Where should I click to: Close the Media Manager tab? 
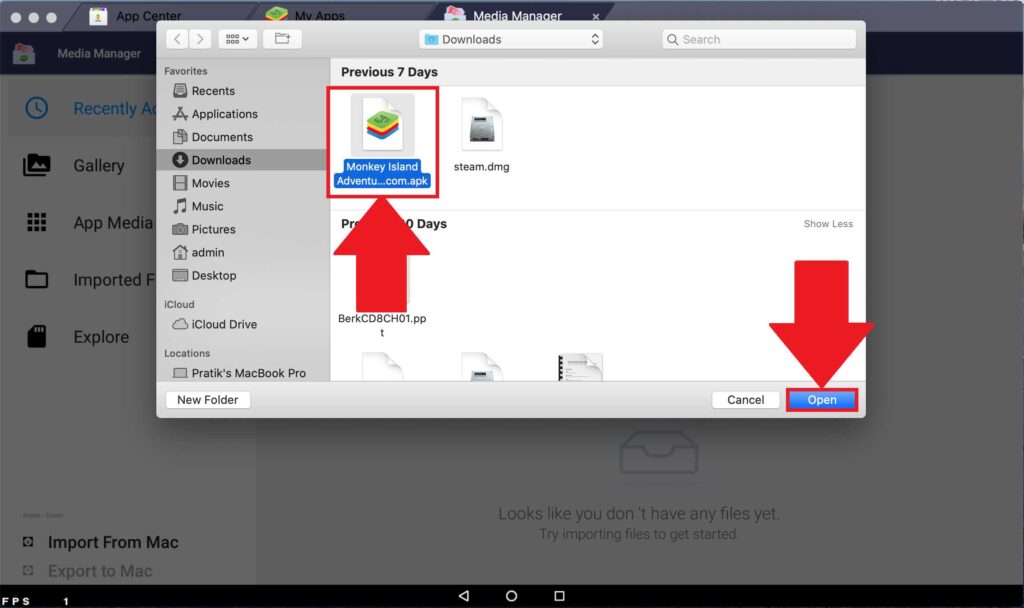tap(596, 16)
